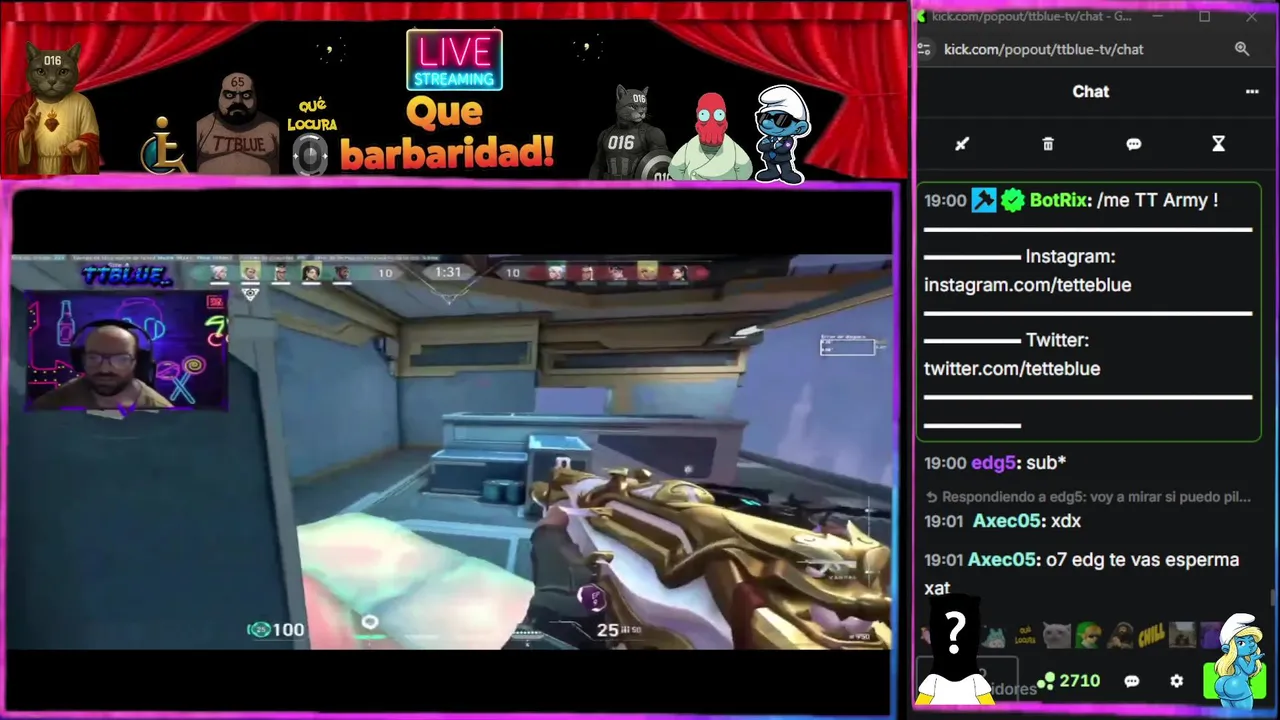This screenshot has width=1280, height=720.
Task: Click the streamer webcam overlay in the video
Action: [x=127, y=351]
